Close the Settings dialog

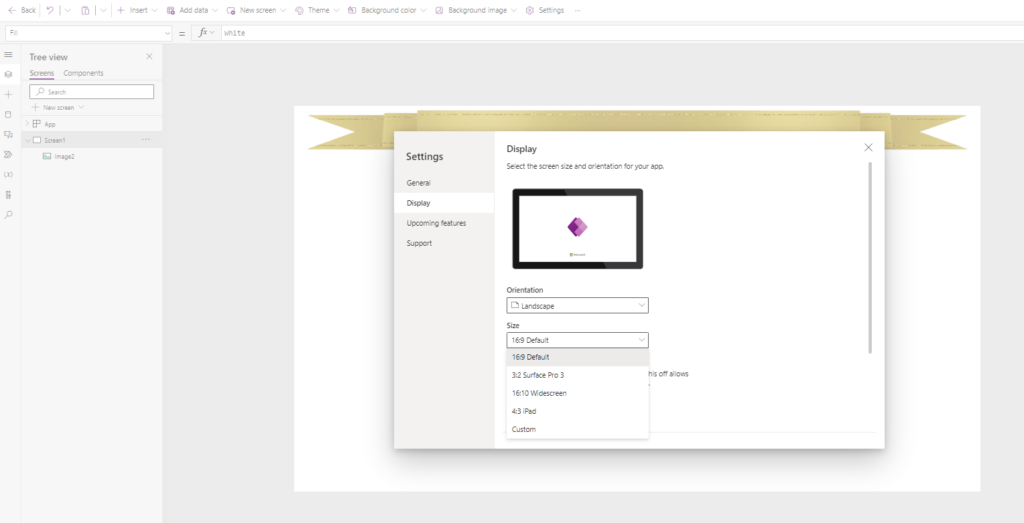868,148
